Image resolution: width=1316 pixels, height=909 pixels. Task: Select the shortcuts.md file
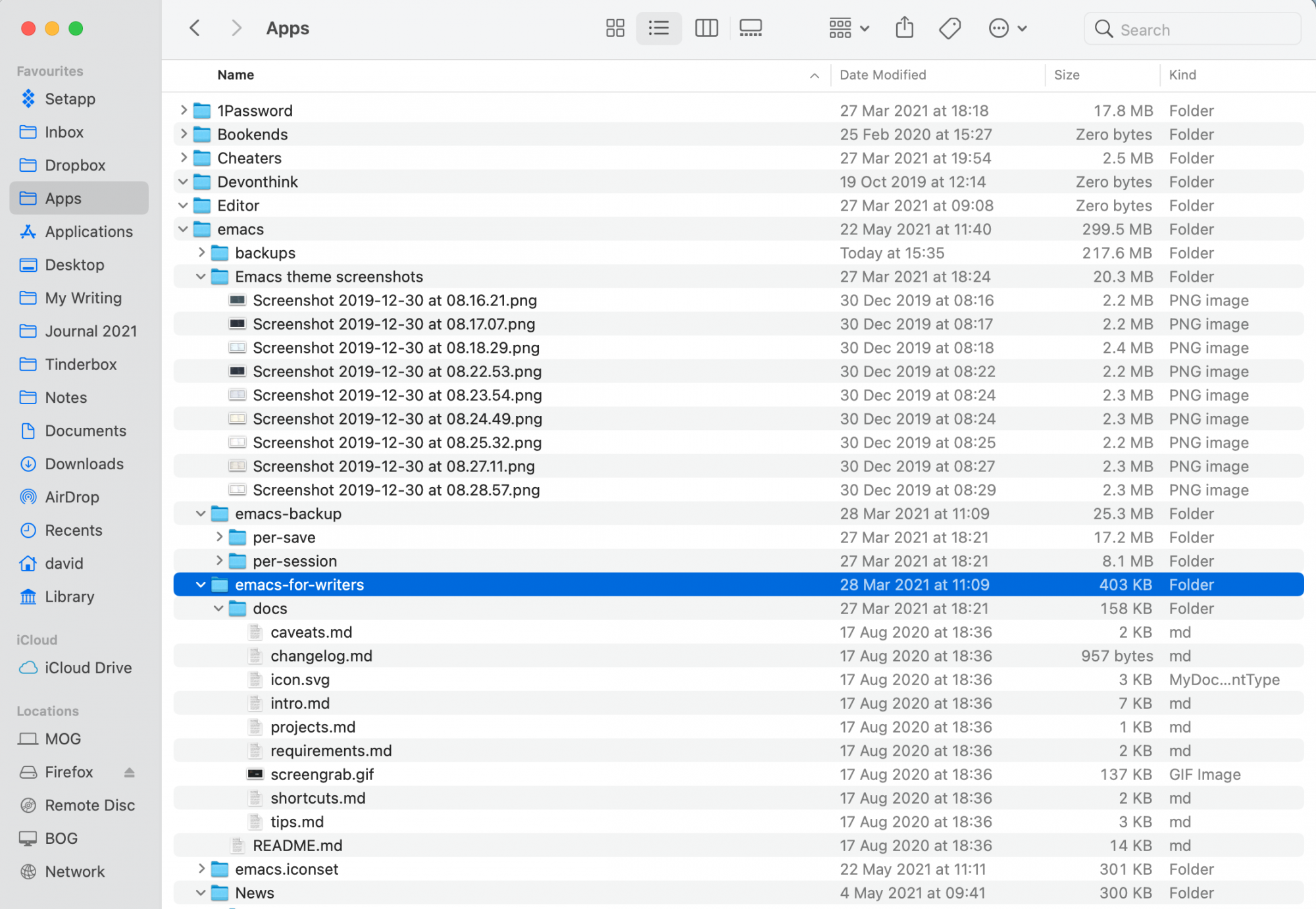[738, 798]
